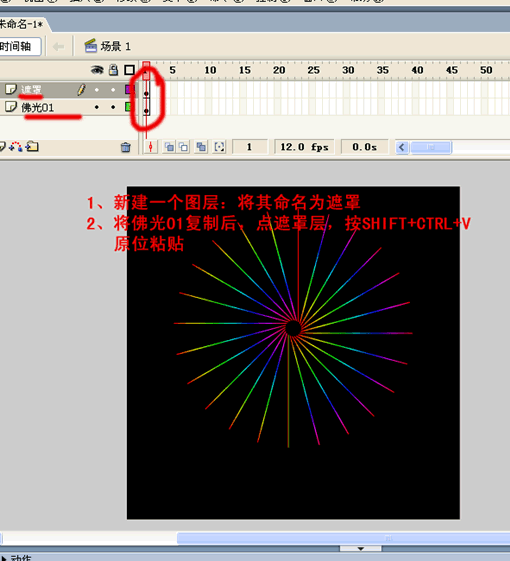510x561 pixels.
Task: Click the timeline horizontal scrollbar thumb
Action: pyautogui.click(x=431, y=147)
